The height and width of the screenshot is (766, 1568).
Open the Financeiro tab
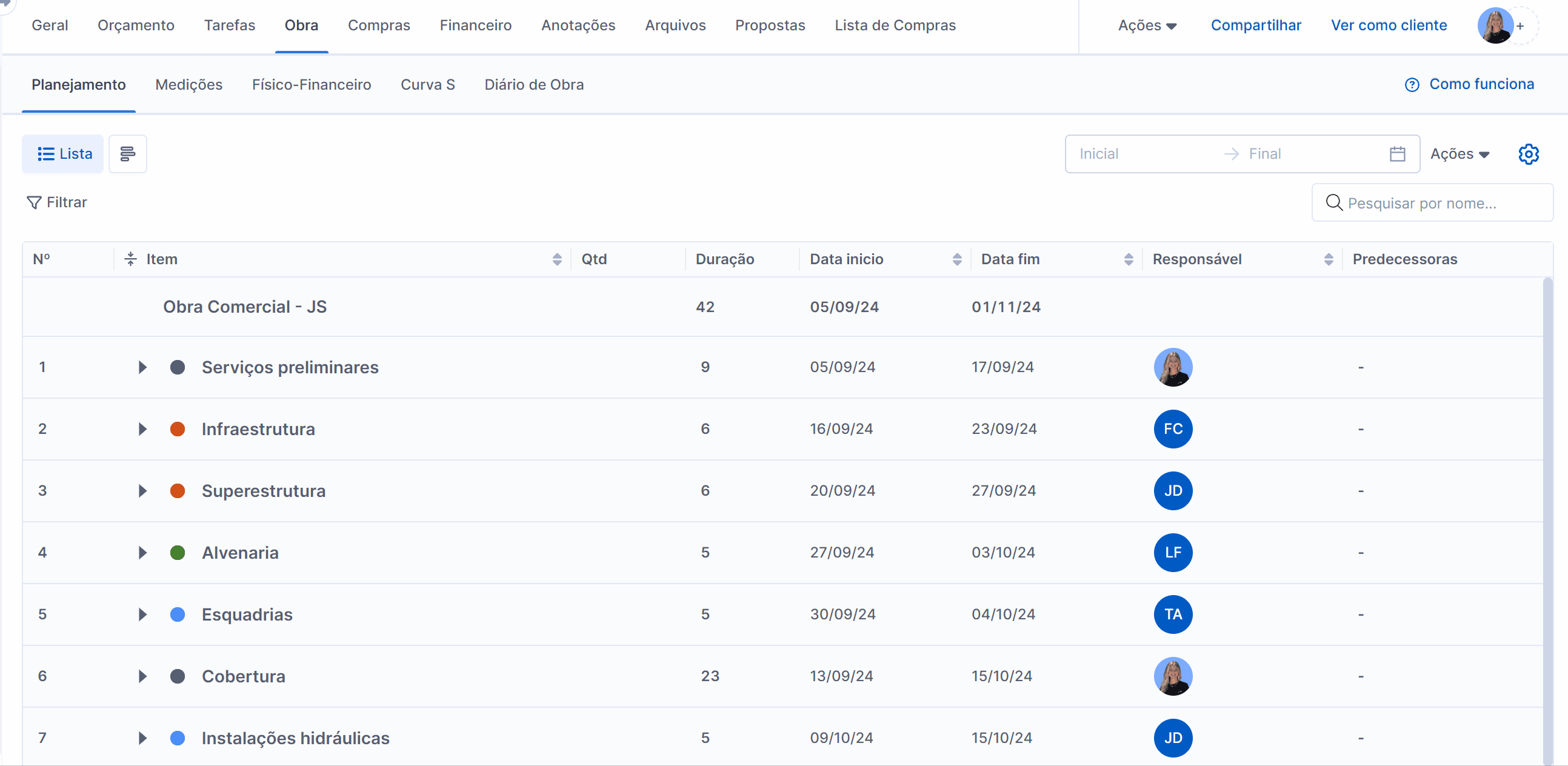tap(475, 25)
